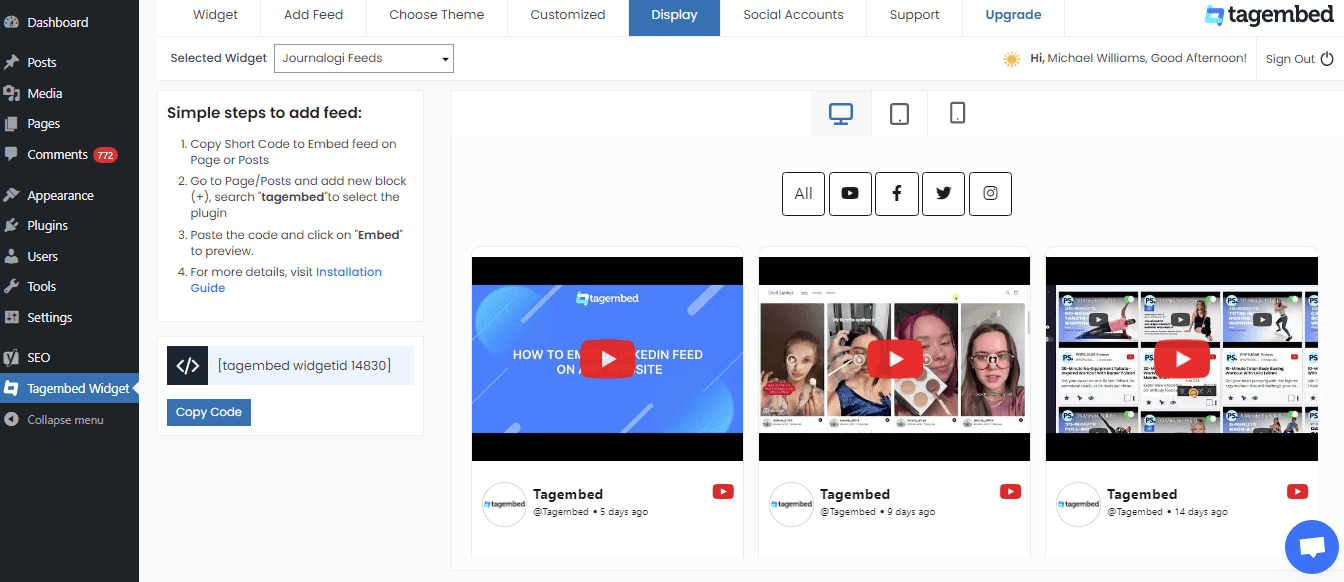Click YouTube badge on 5 days ago post
Viewport: 1344px width, 582px height.
723,491
